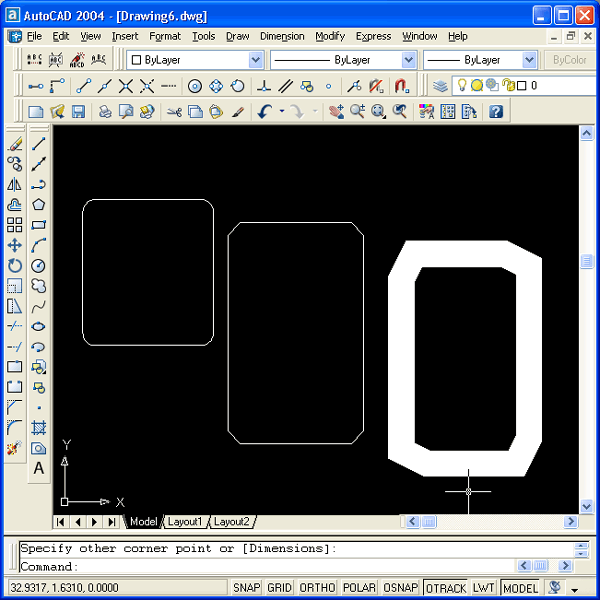Screen dimensions: 600x600
Task: Click the command line input field
Action: pyautogui.click(x=290, y=567)
